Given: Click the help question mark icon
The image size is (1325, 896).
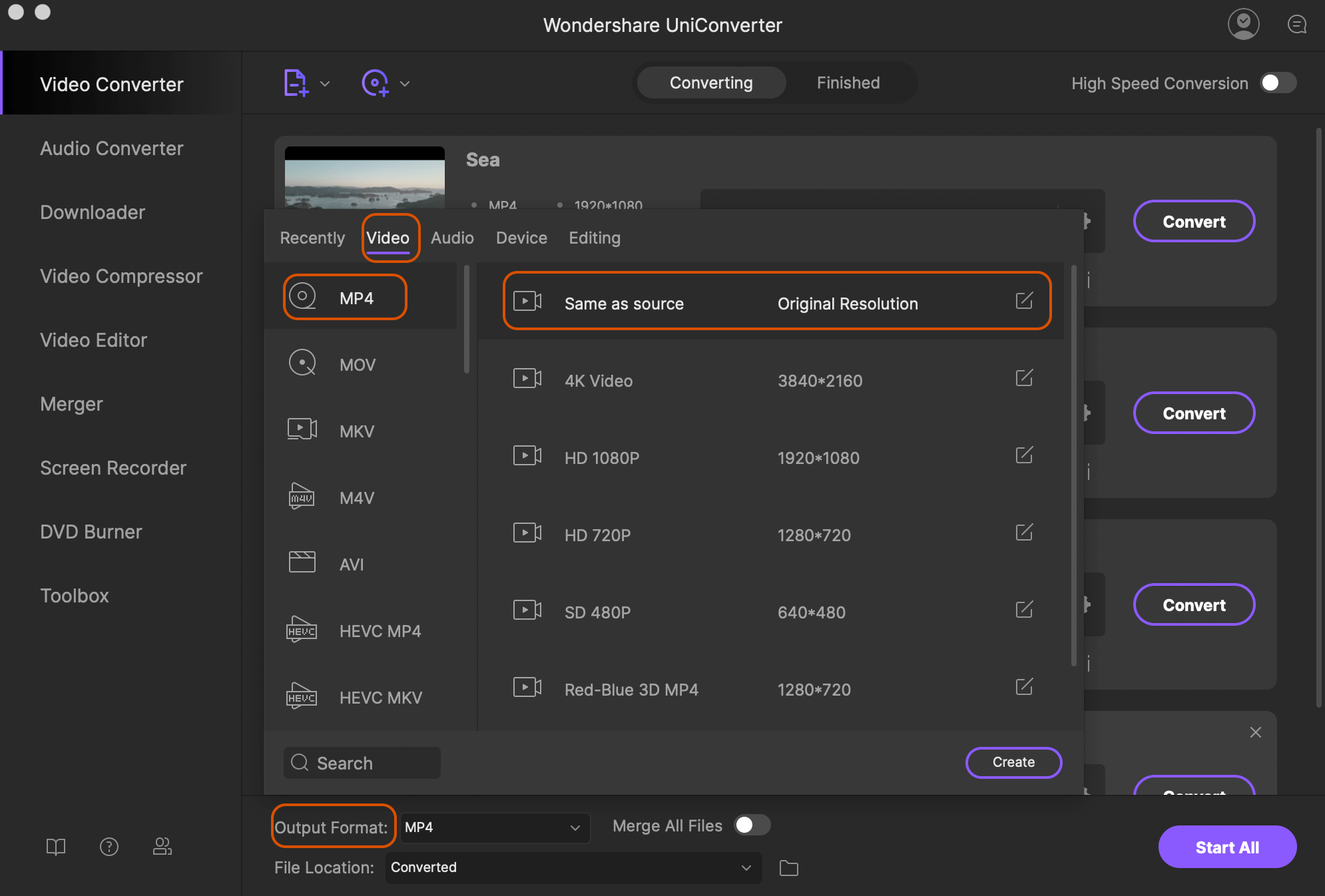Looking at the screenshot, I should [108, 846].
